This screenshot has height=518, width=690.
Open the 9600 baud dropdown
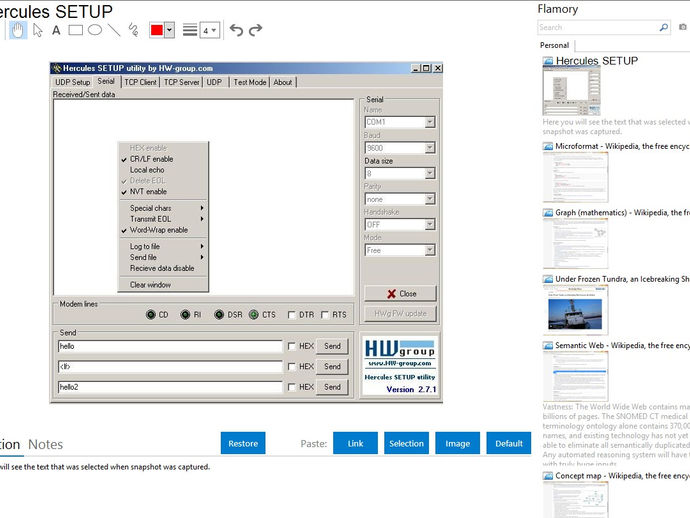tap(429, 148)
